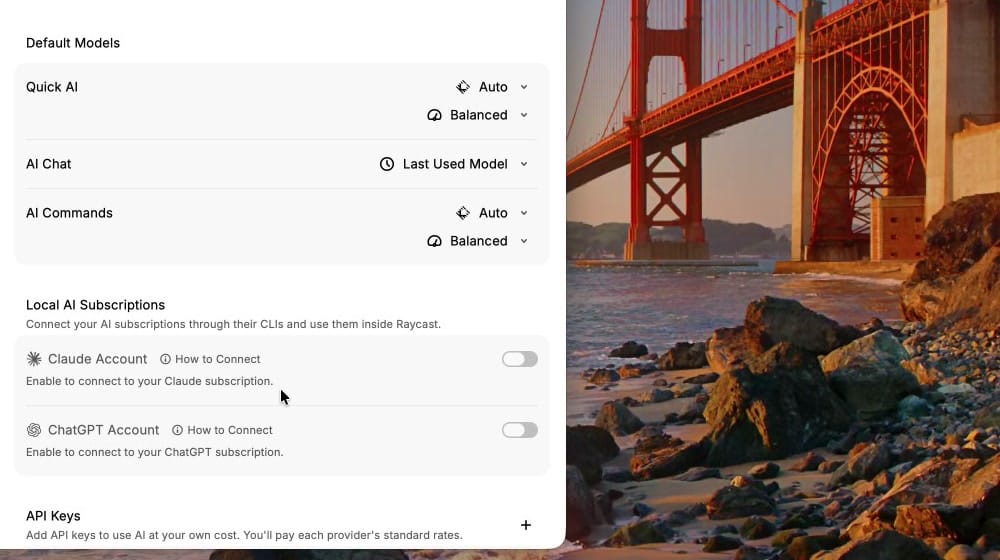Click the info icon next to ChatGPT Account
The image size is (1000, 560).
click(x=177, y=430)
